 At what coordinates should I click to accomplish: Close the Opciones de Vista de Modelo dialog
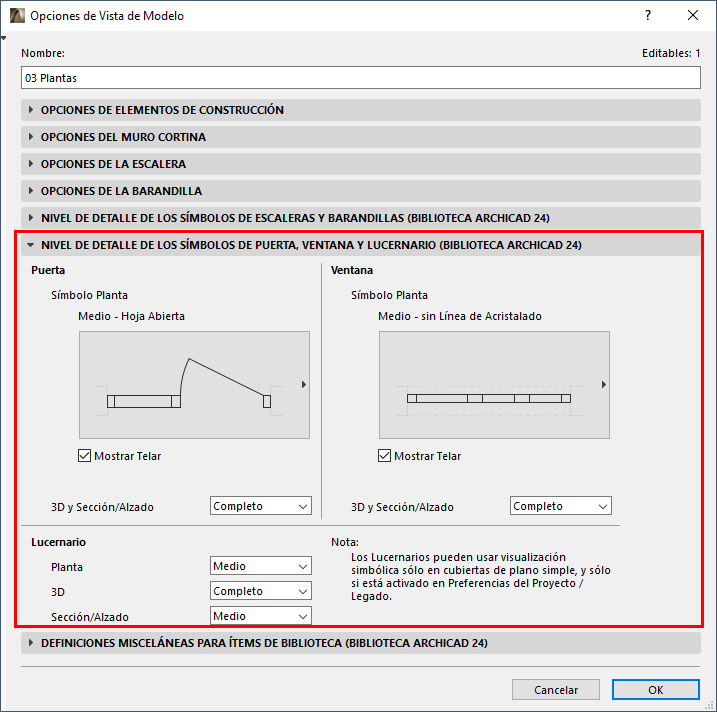pos(693,15)
